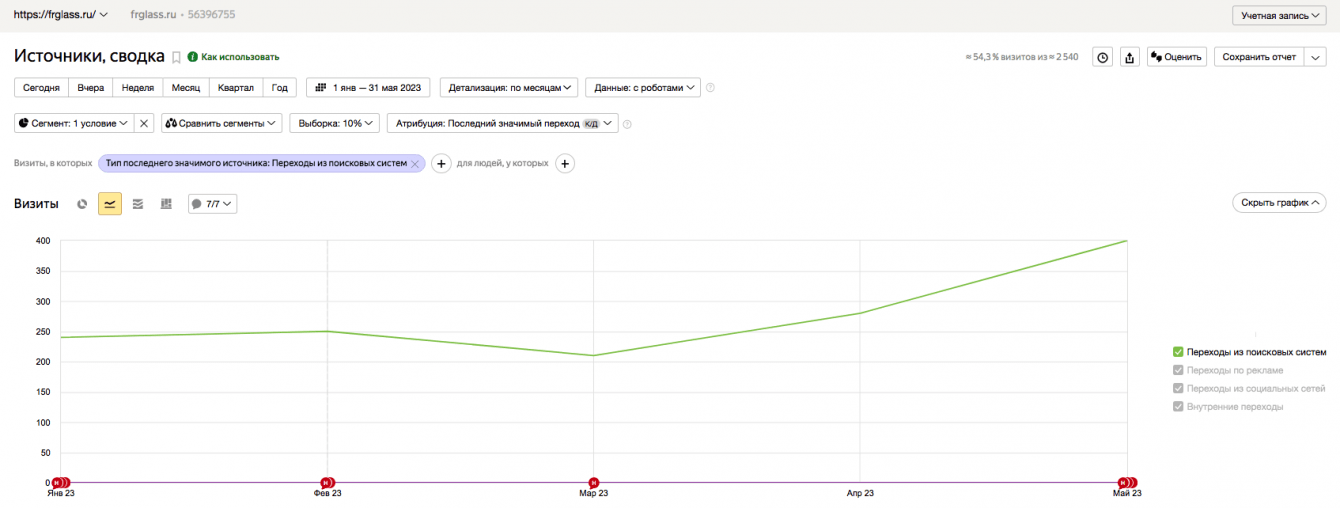This screenshot has height=508, width=1340.
Task: Click red annotation marker at Янв 23
Action: [60, 483]
